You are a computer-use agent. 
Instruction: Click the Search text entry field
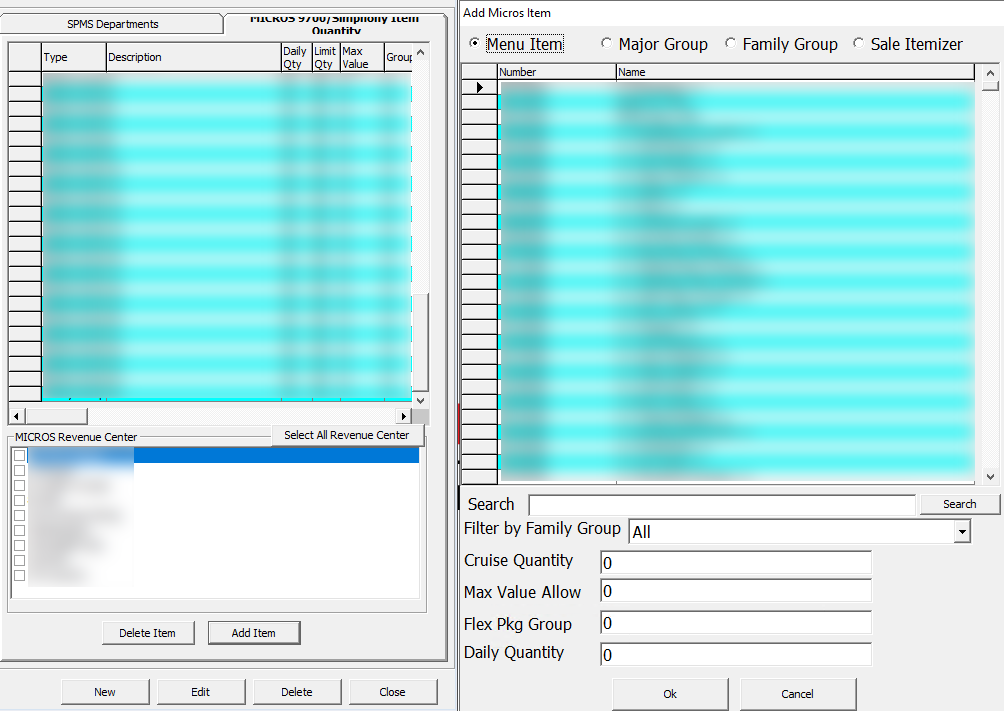[722, 504]
